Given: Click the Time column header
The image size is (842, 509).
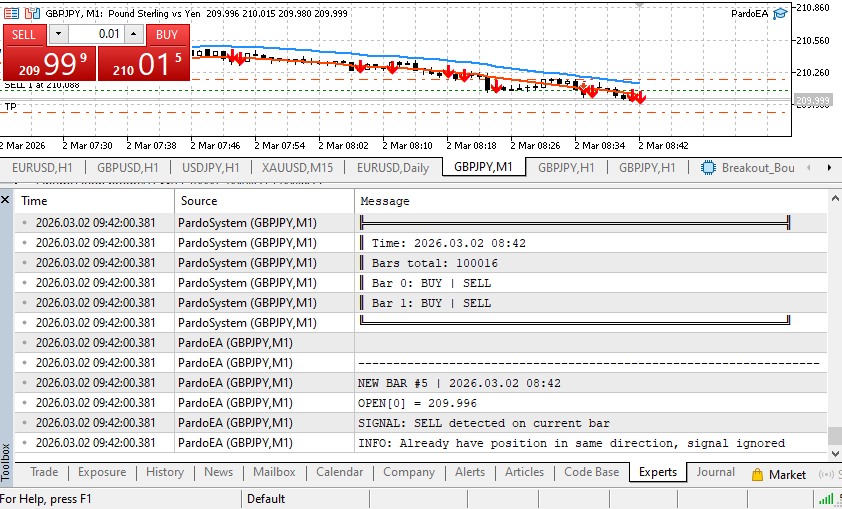Looking at the screenshot, I should [95, 201].
